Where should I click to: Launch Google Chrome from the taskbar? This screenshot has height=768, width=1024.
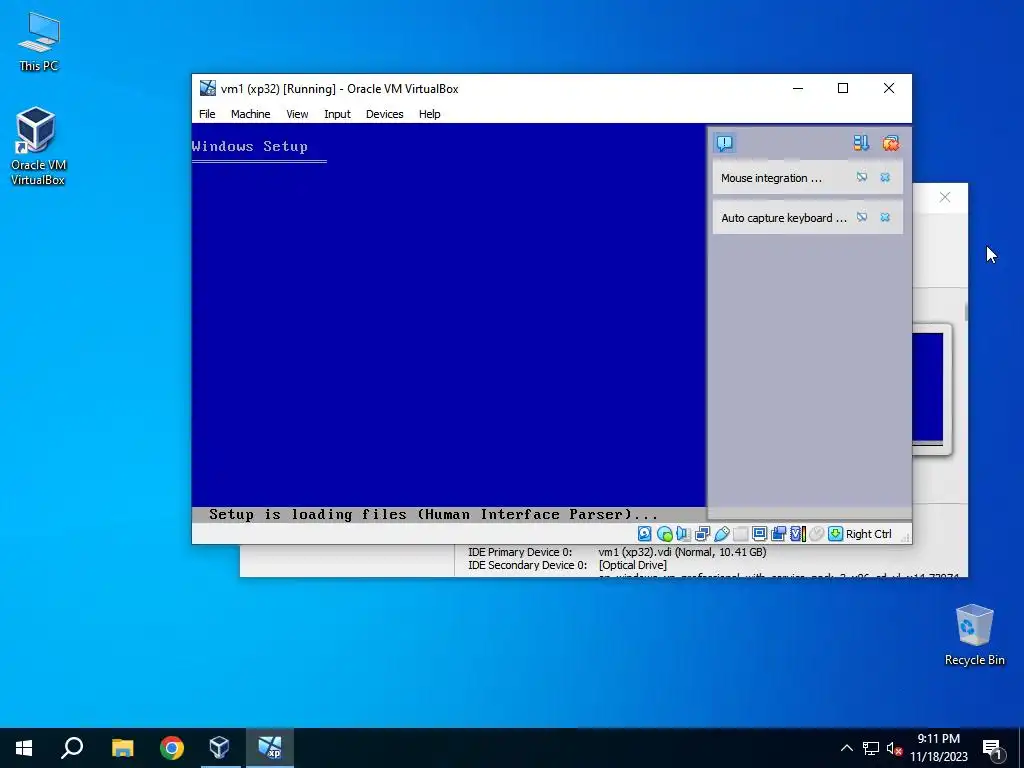[172, 748]
